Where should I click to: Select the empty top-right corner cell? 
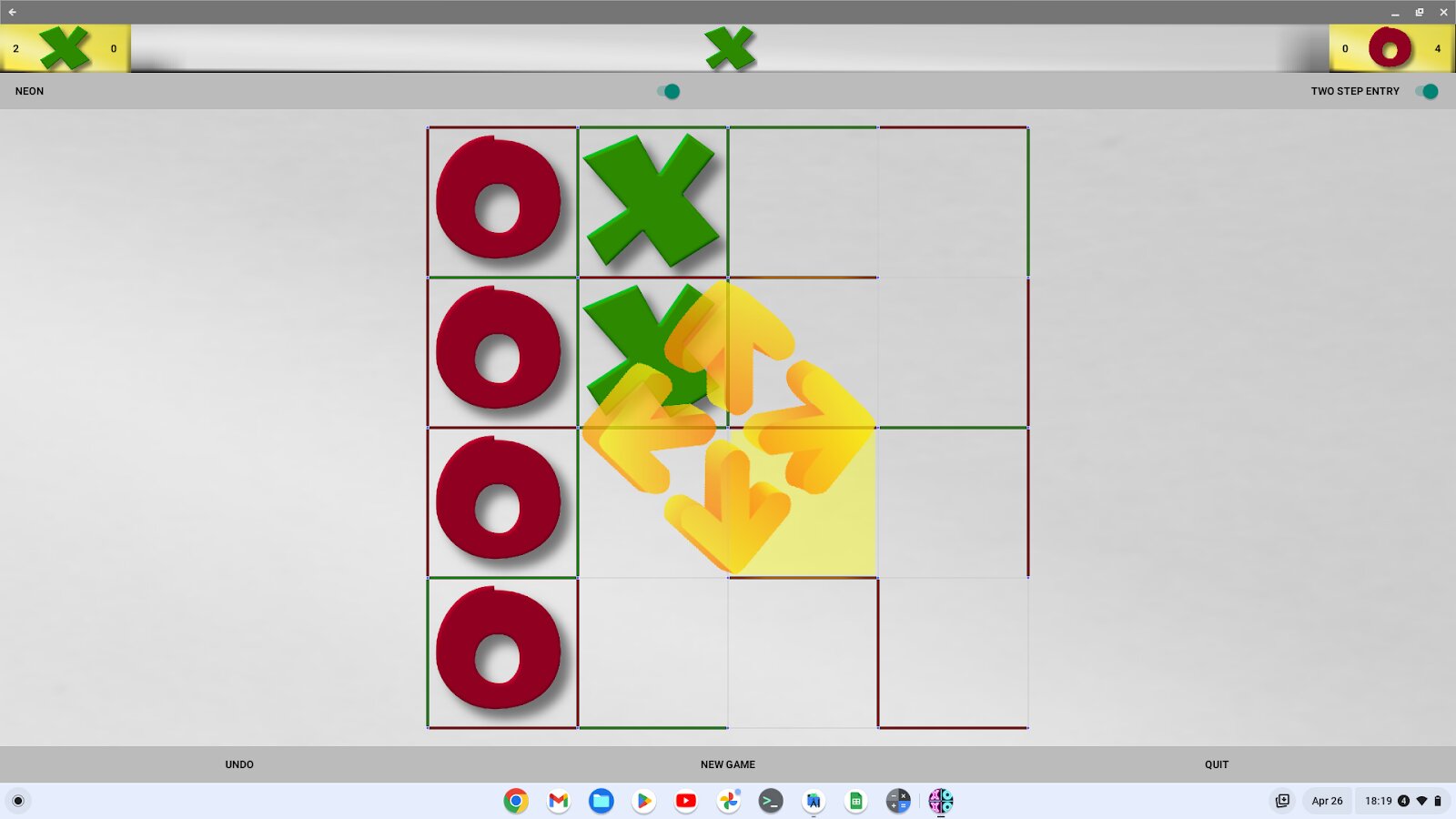coord(953,202)
